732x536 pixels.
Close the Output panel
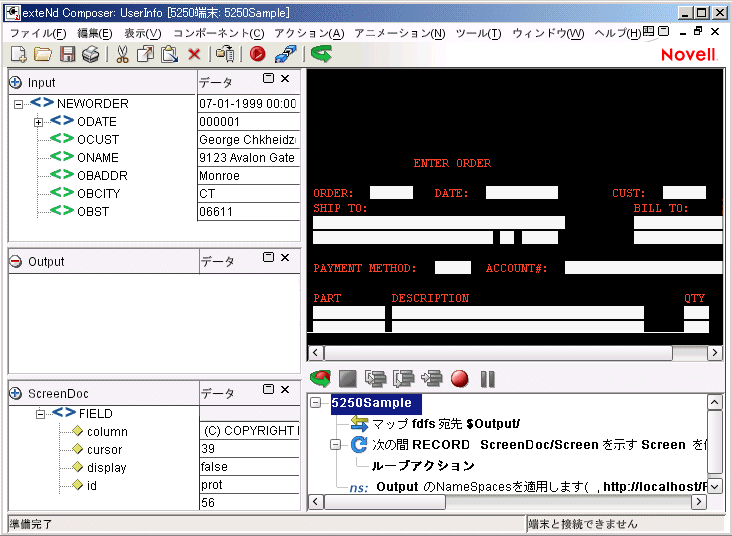tap(285, 257)
